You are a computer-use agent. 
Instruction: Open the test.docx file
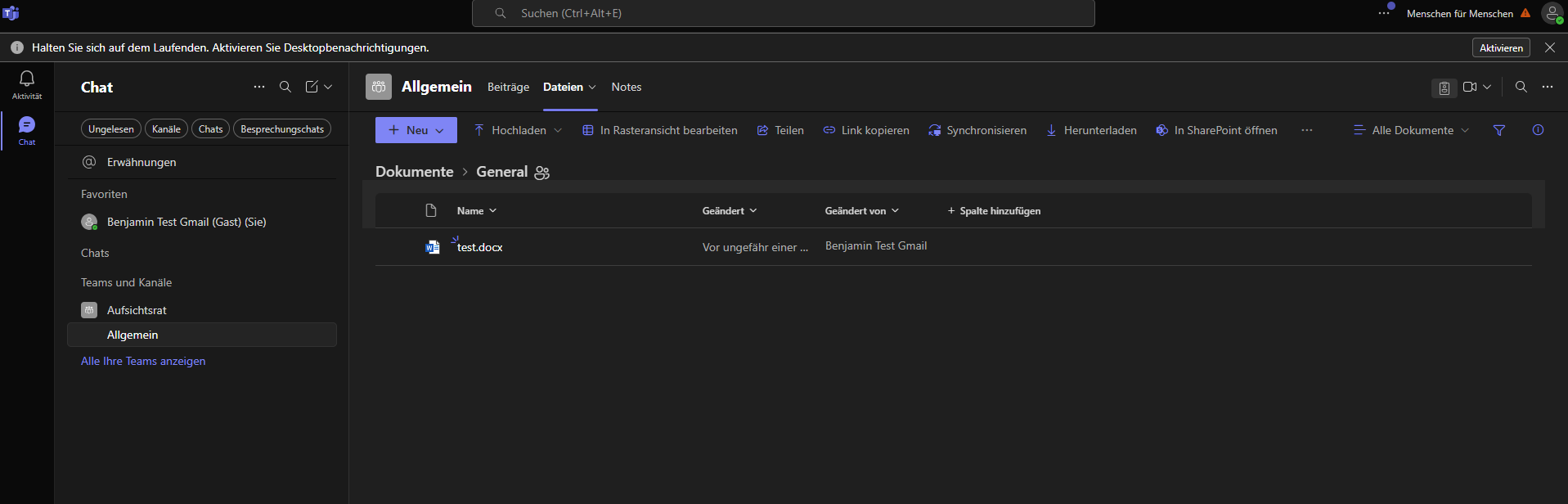click(x=480, y=247)
